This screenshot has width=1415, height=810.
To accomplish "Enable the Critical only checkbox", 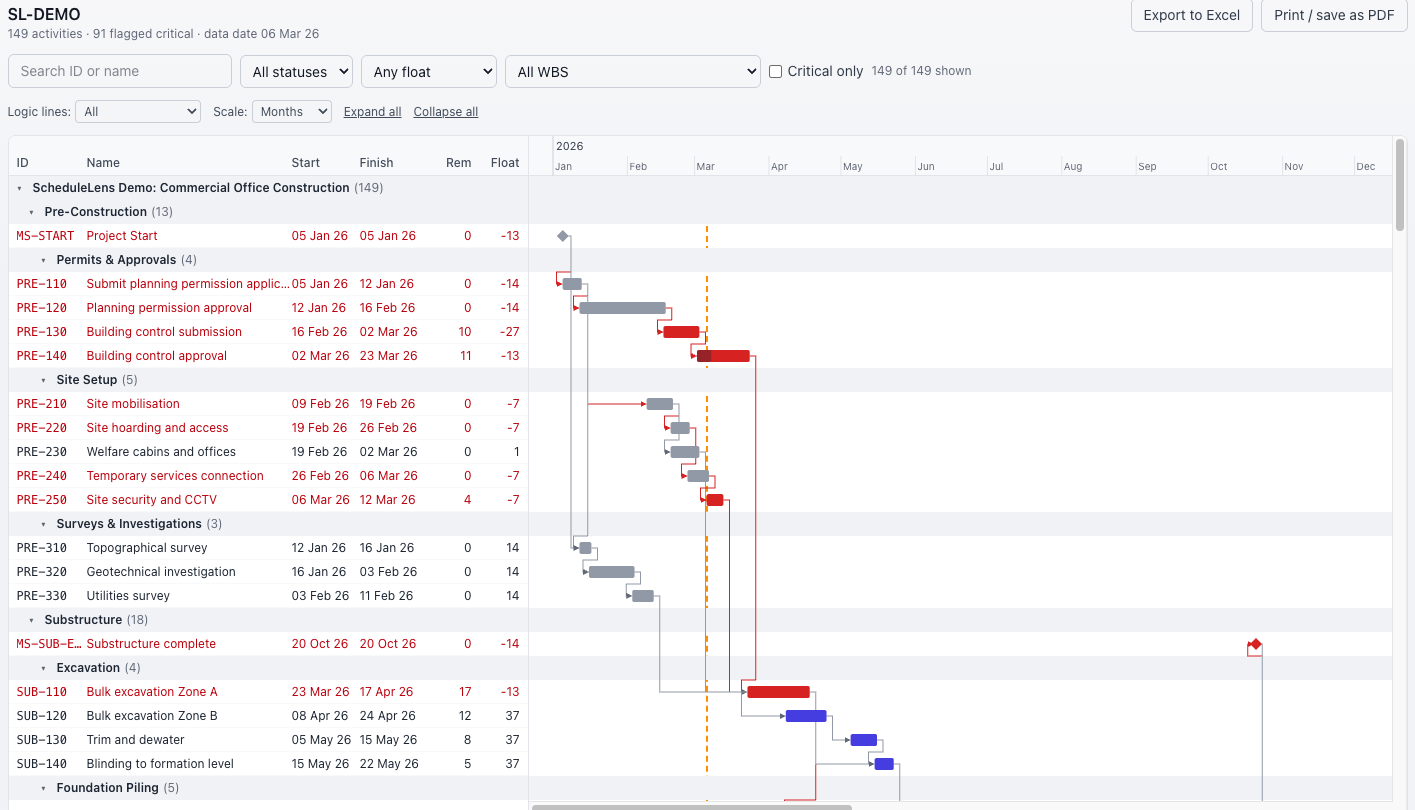I will pos(775,72).
